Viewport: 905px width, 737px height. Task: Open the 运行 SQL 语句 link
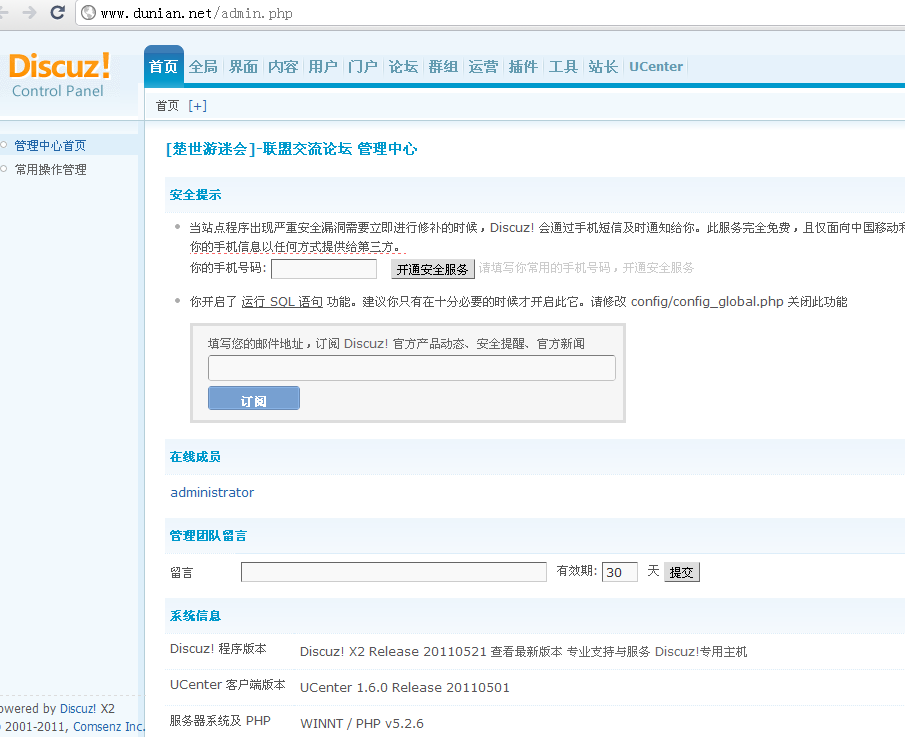click(282, 302)
